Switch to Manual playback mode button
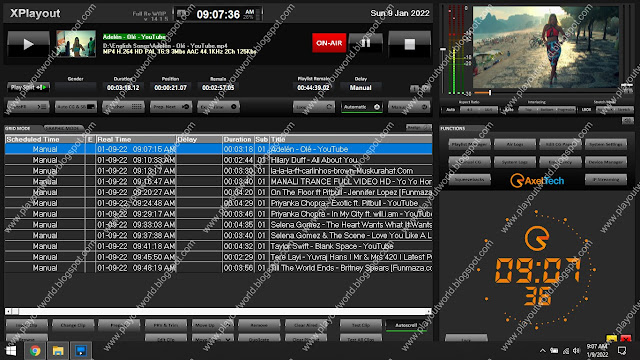The width and height of the screenshot is (640, 360). [409, 107]
